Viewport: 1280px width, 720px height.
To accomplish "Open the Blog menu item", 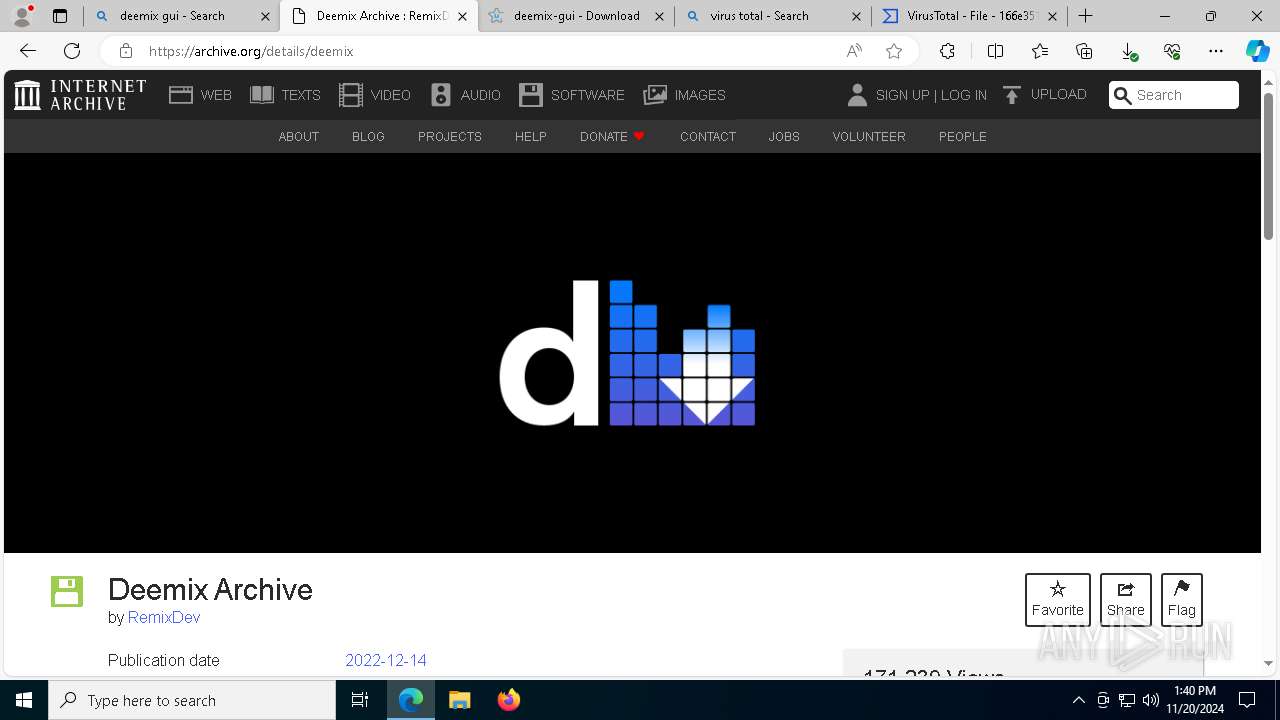I will pos(368,137).
